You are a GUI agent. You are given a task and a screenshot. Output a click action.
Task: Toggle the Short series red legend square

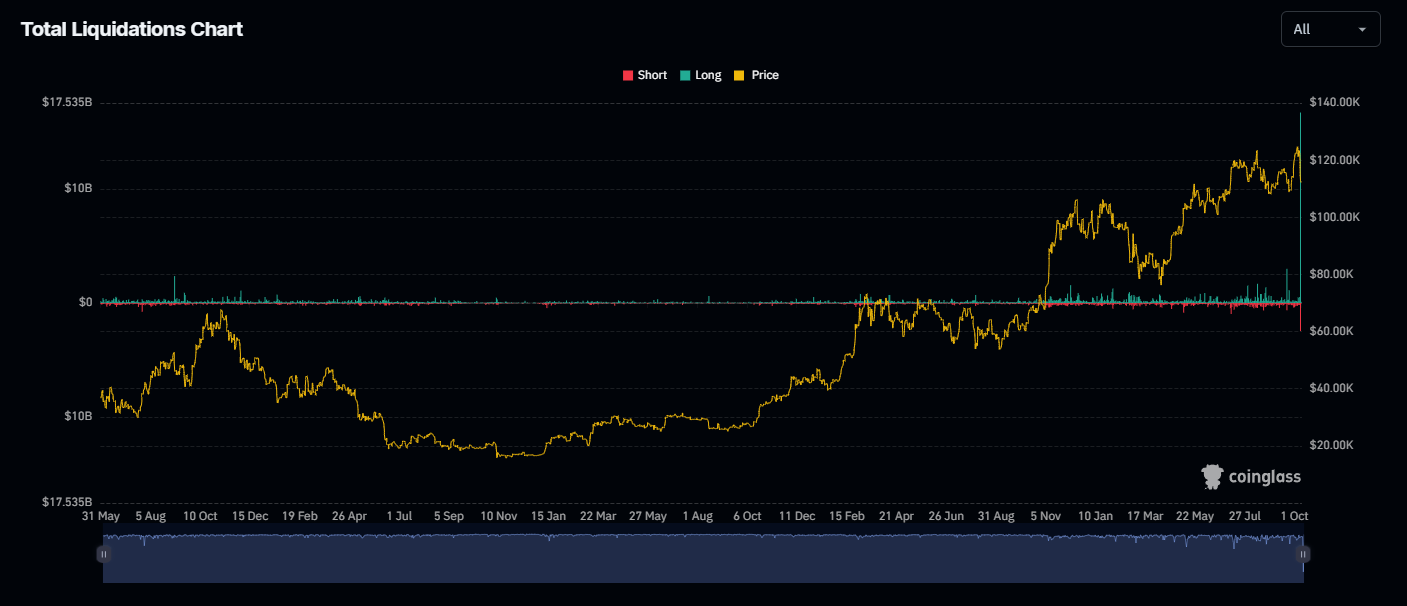[x=628, y=76]
